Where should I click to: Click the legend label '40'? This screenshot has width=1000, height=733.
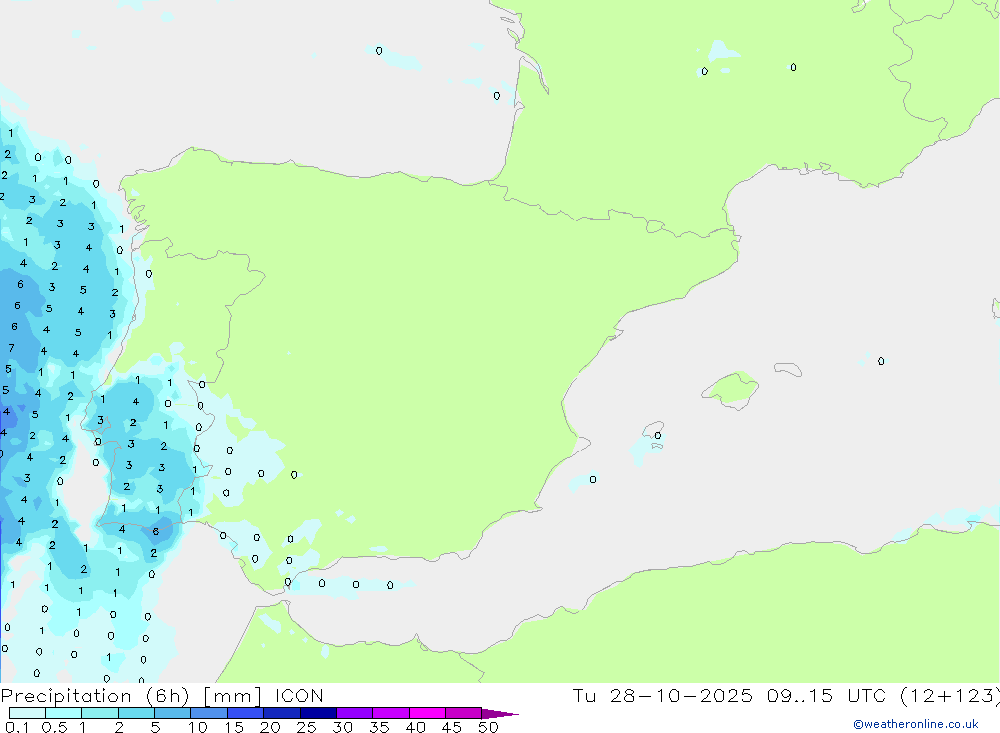pos(415,727)
